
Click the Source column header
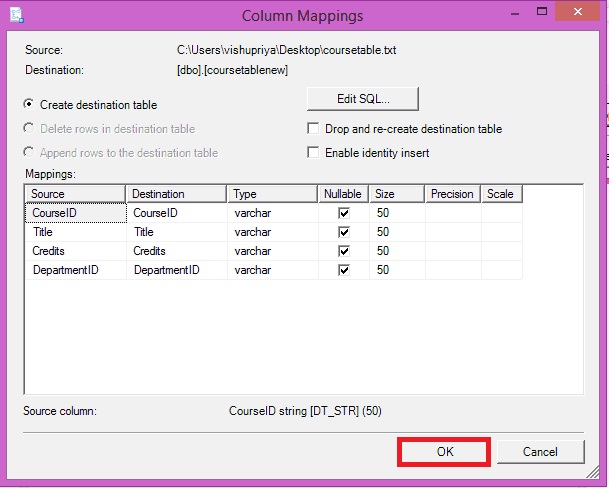75,194
